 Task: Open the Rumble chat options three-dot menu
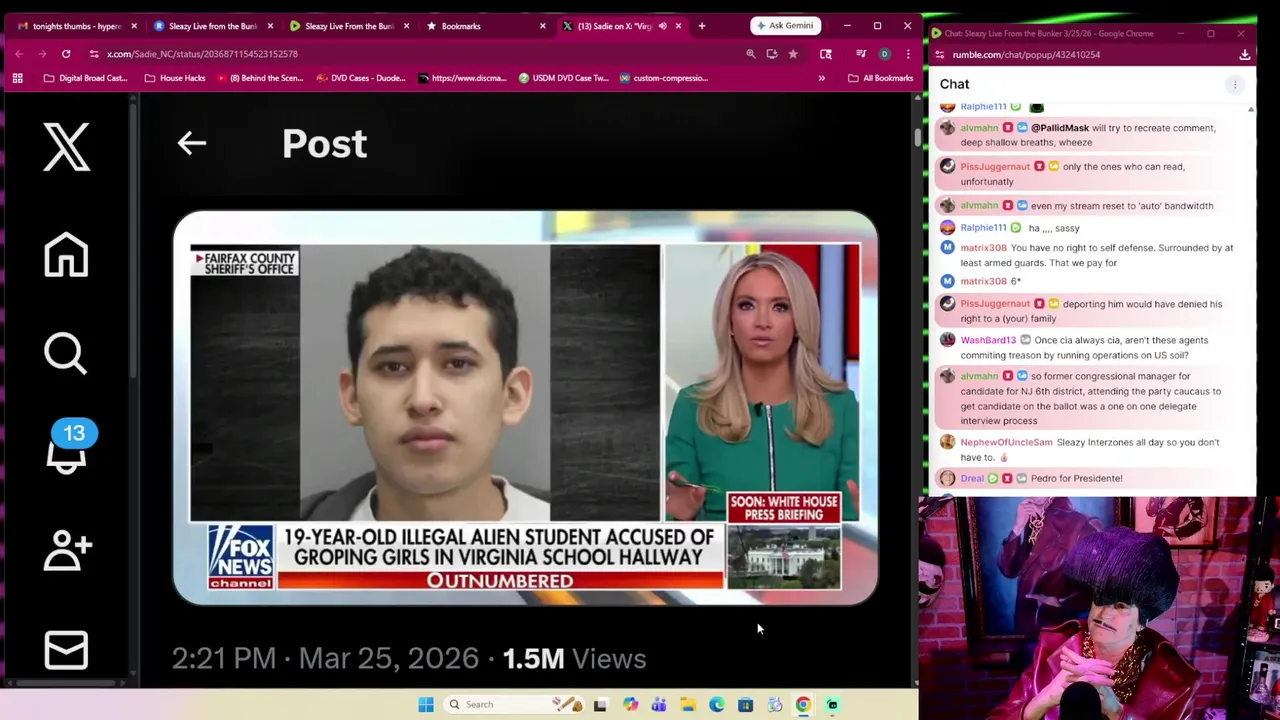tap(1235, 85)
